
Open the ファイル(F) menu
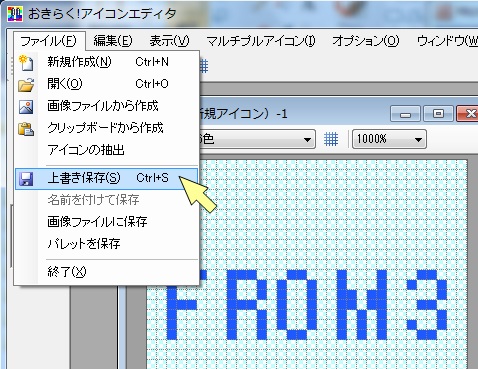[49, 41]
